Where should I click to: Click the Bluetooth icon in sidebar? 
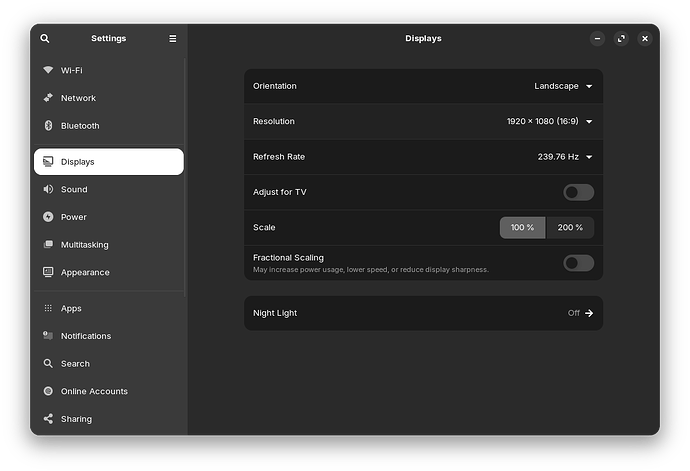click(48, 125)
